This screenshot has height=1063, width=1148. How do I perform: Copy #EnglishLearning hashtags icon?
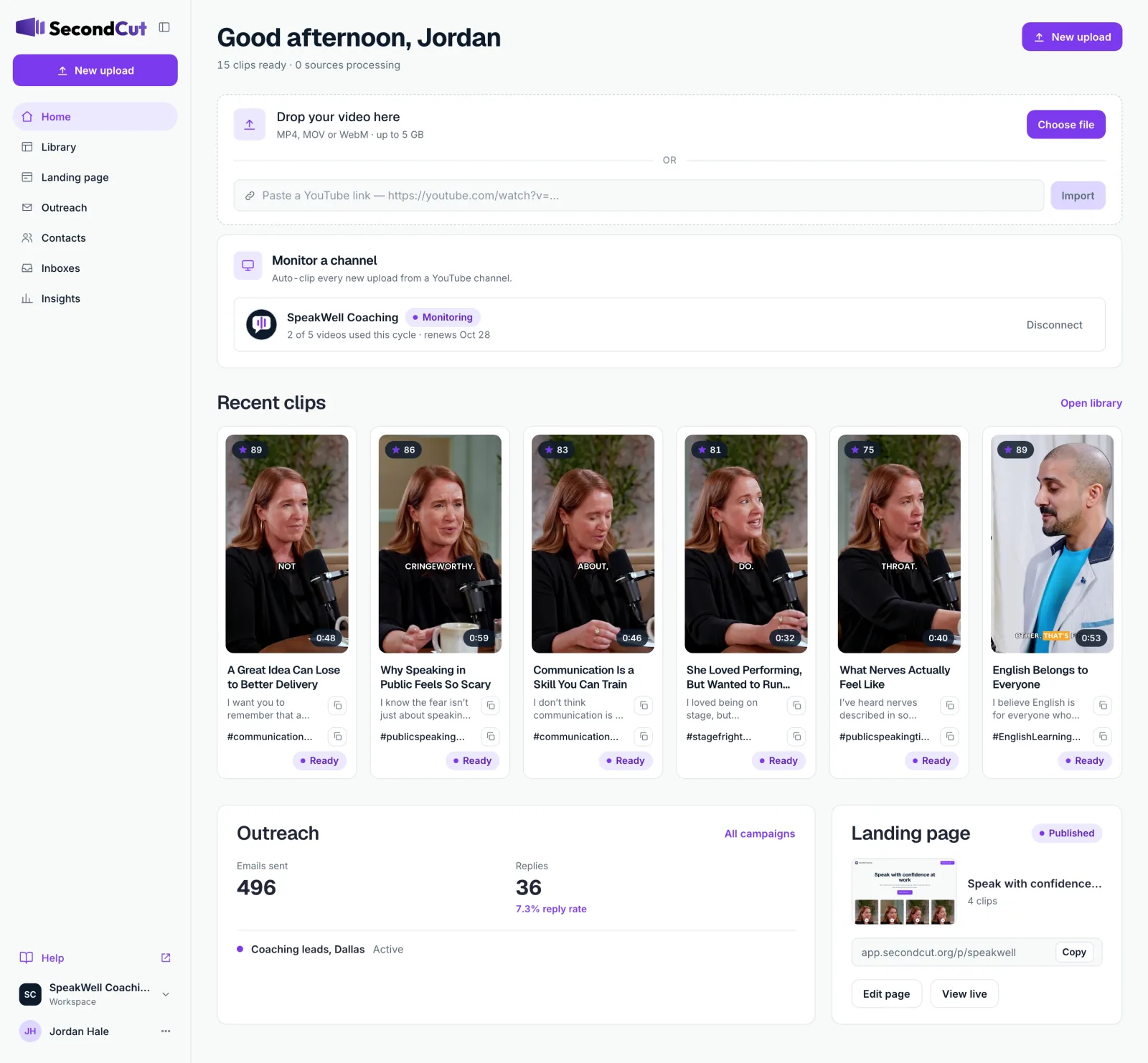[1103, 737]
